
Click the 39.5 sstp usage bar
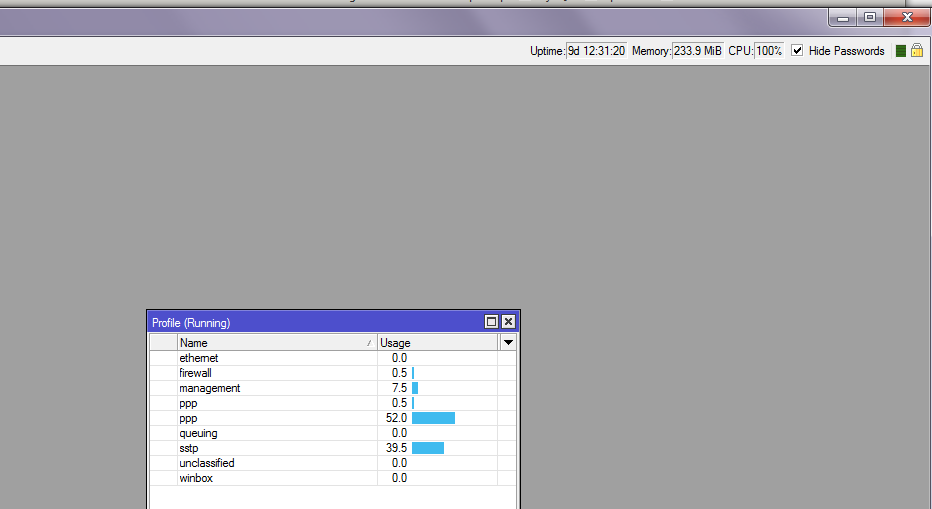click(x=428, y=448)
